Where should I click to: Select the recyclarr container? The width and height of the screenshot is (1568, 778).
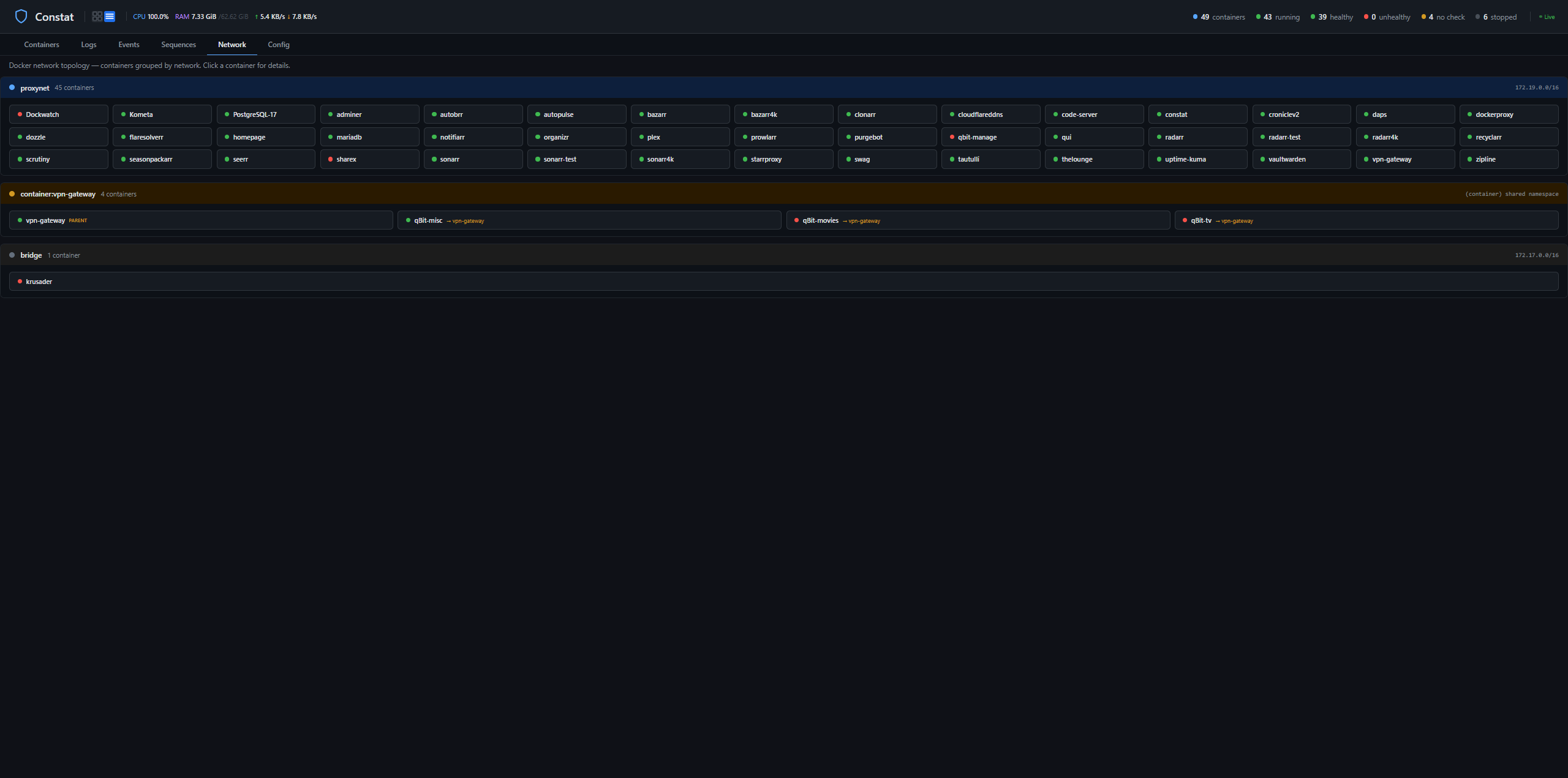click(x=1509, y=137)
